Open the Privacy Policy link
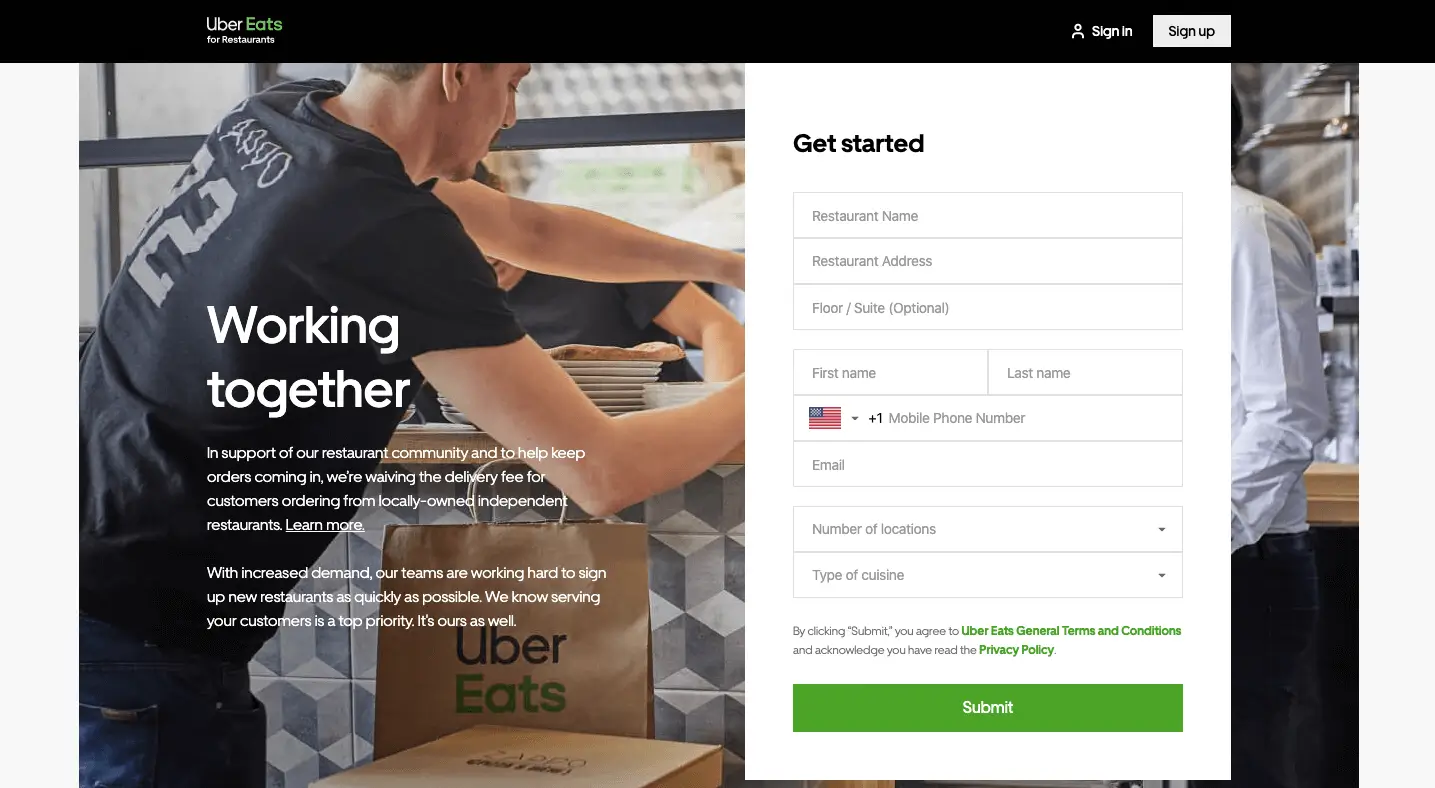 (1016, 650)
